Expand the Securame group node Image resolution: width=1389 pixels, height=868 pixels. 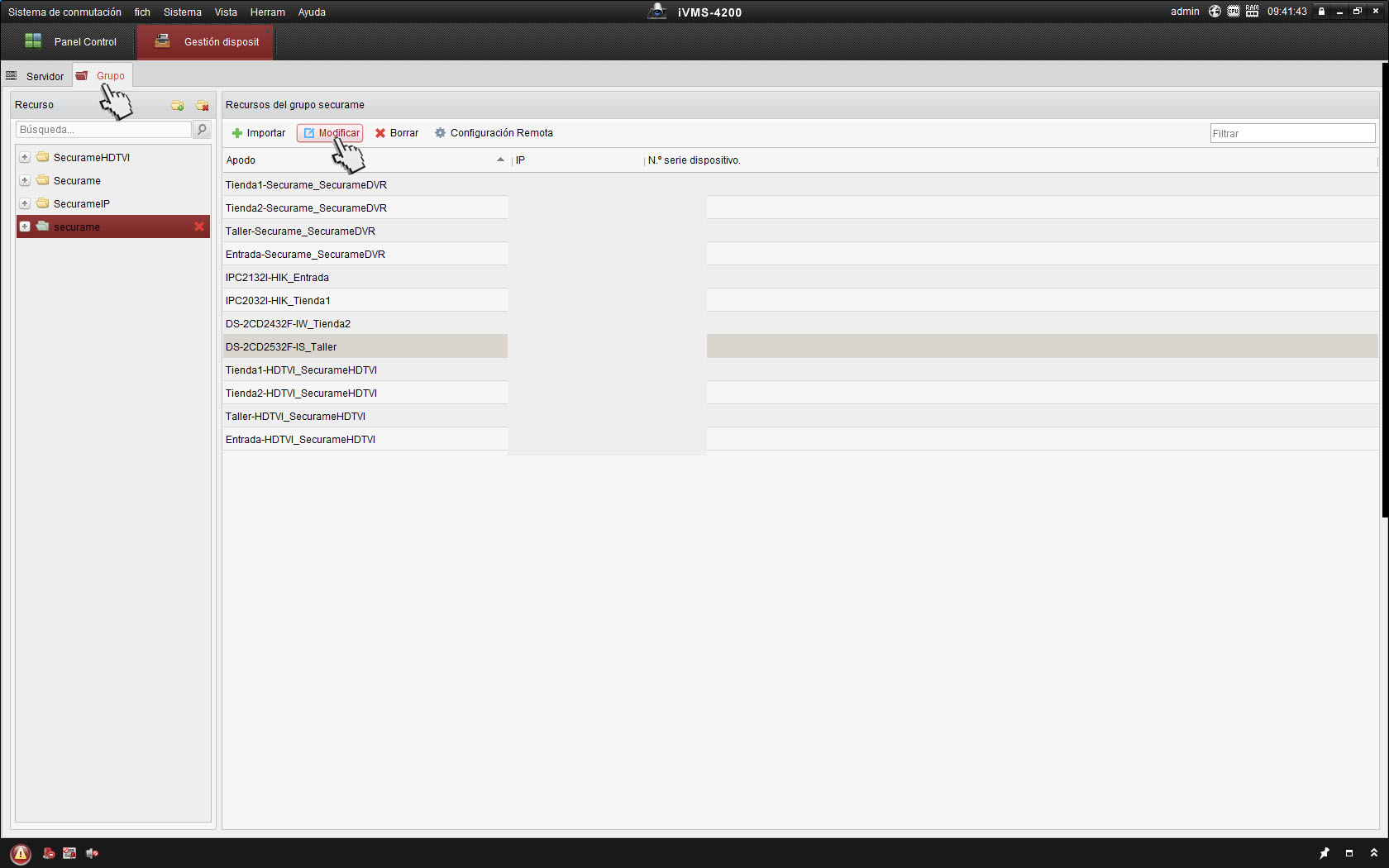point(25,180)
